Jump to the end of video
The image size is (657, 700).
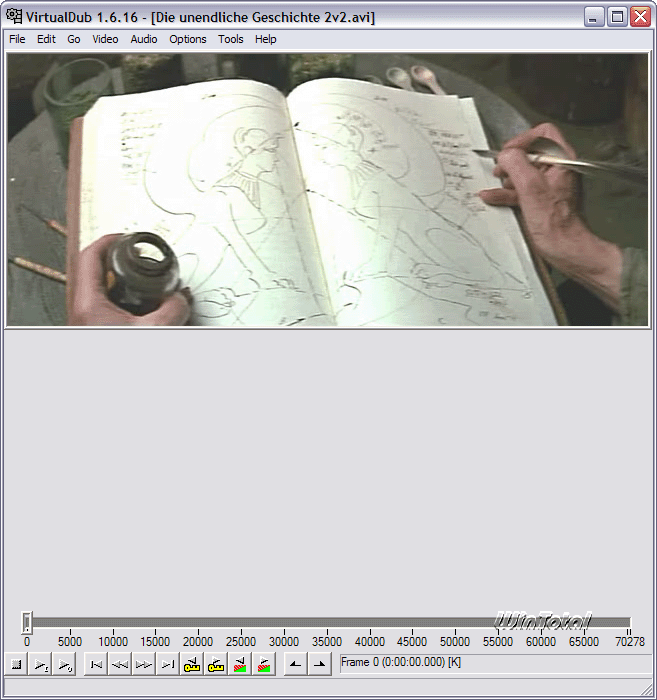[x=168, y=664]
